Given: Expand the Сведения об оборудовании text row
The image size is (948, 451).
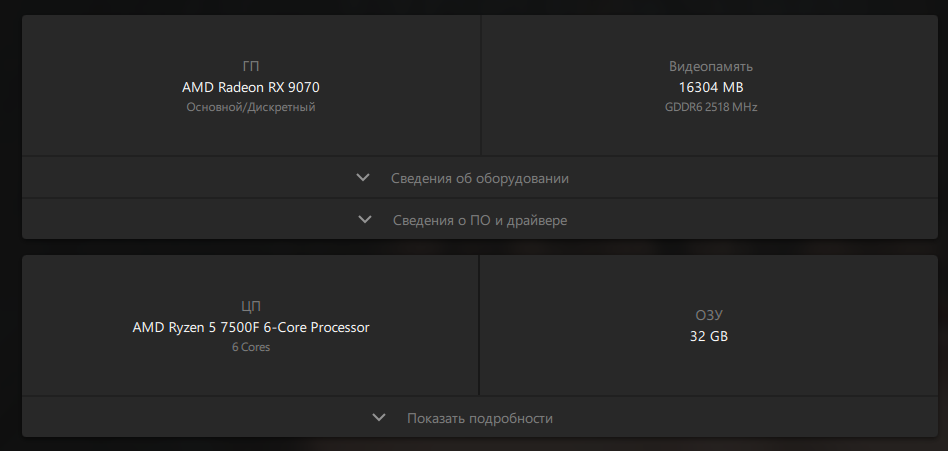Looking at the screenshot, I should (479, 178).
